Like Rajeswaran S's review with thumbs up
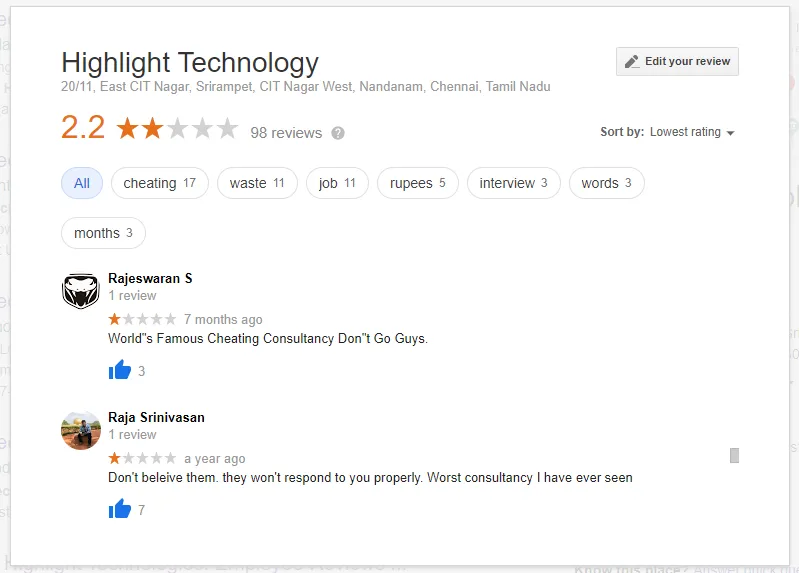799x573 pixels. point(120,370)
